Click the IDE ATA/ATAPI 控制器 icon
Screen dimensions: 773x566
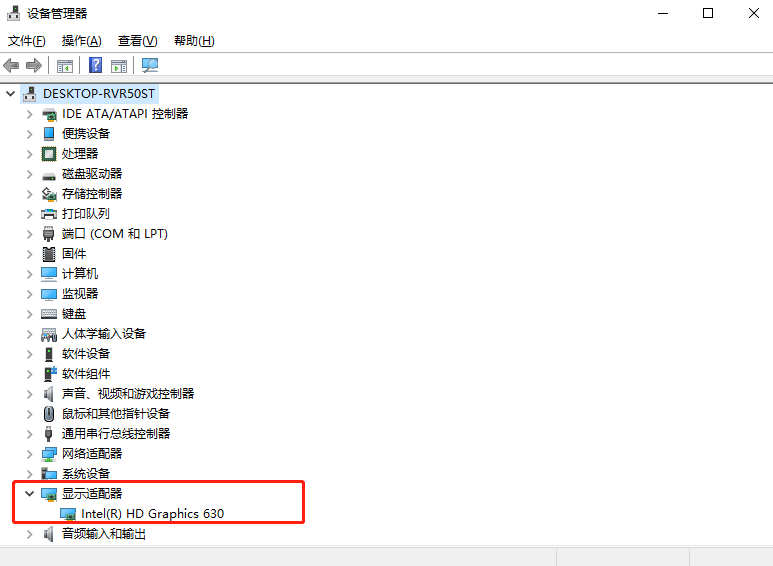tap(49, 114)
